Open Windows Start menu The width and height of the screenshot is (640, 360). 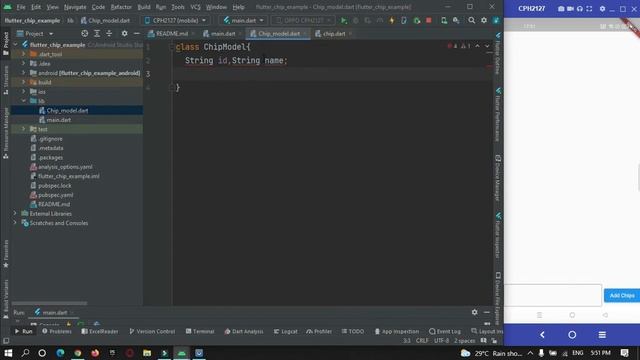8,353
